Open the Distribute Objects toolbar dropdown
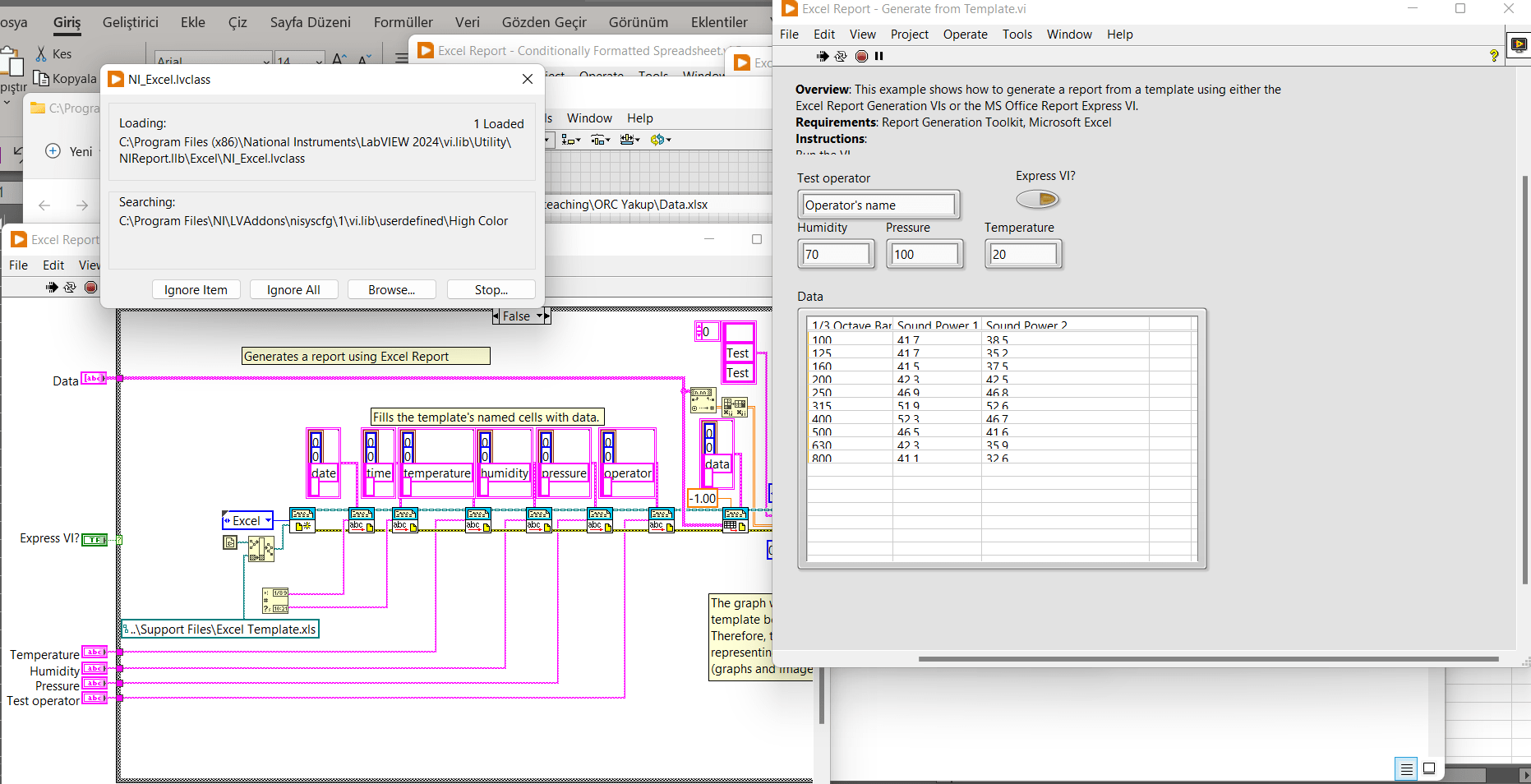 click(601, 140)
